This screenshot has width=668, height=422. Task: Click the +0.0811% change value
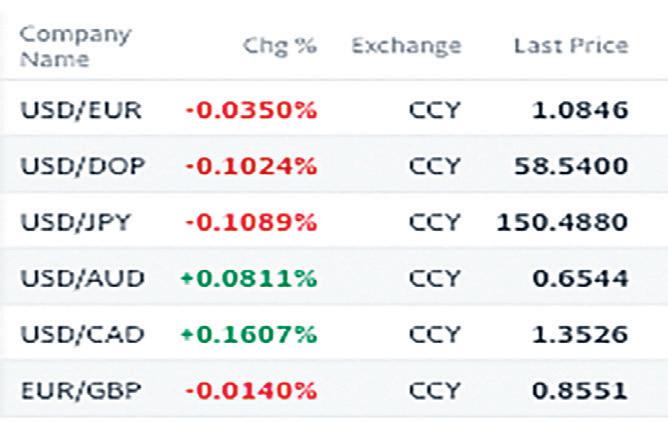click(x=249, y=278)
